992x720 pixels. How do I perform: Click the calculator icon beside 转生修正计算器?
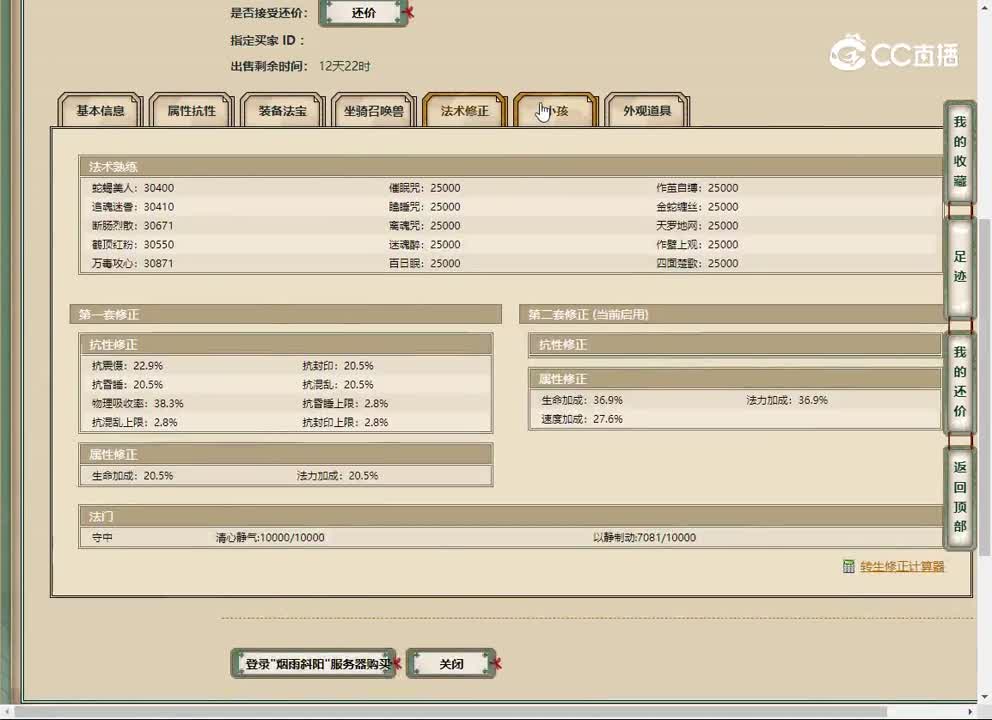849,566
